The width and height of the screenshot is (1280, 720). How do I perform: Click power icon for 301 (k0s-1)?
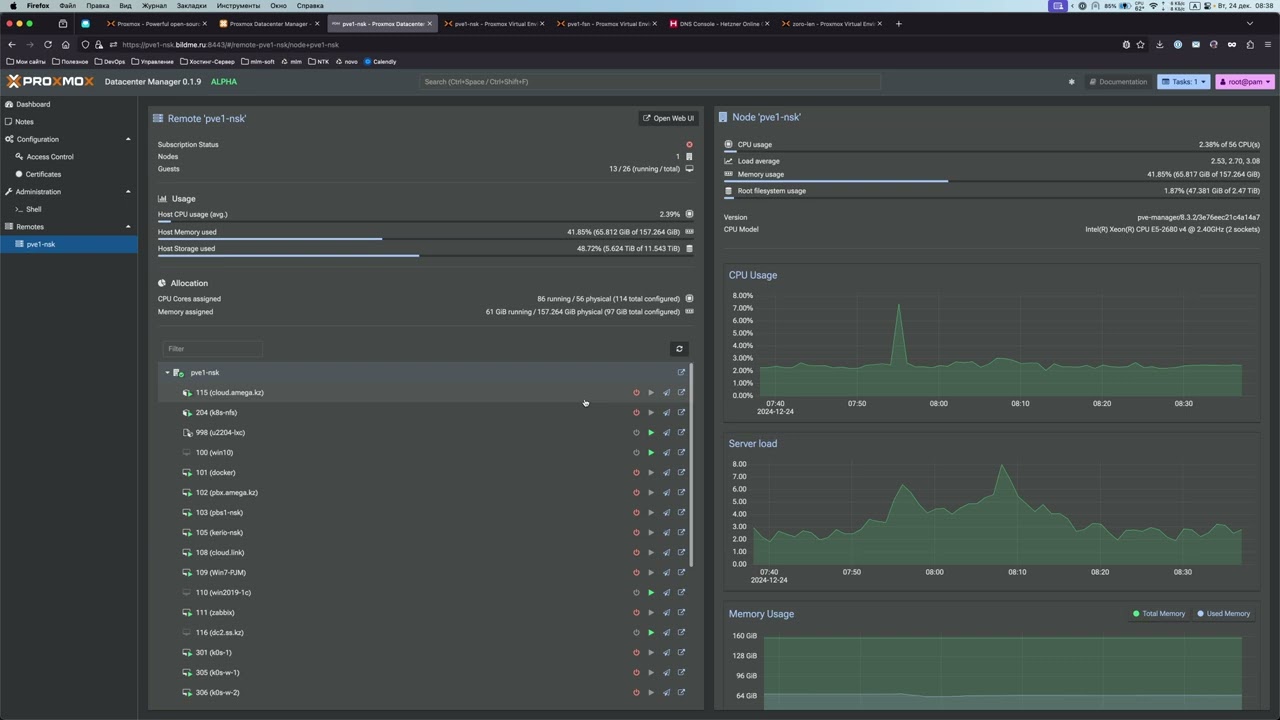636,653
